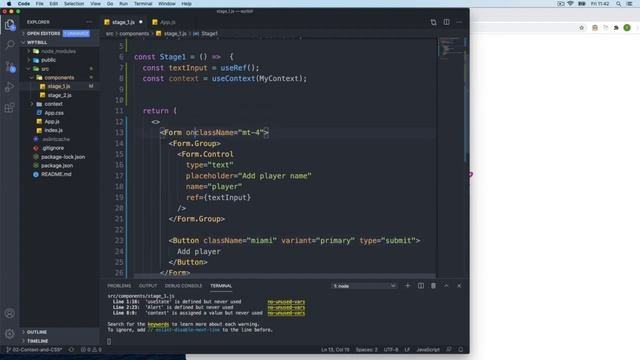
Task: Open the Source Control view
Action: [10, 67]
